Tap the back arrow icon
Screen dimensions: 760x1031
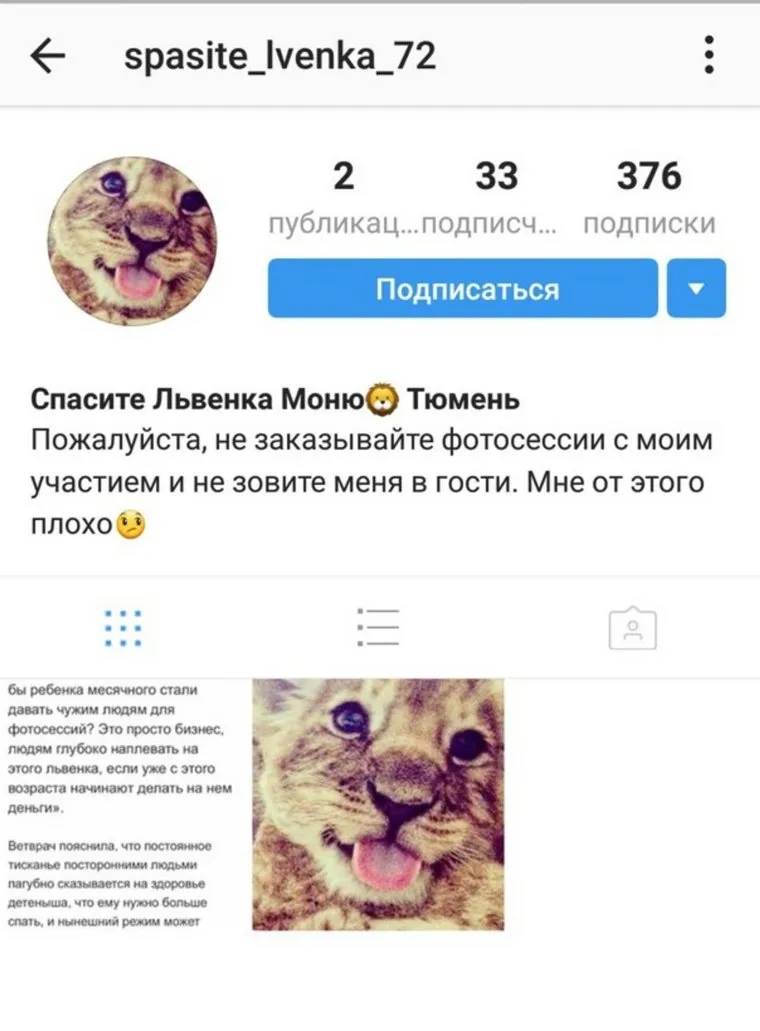48,56
